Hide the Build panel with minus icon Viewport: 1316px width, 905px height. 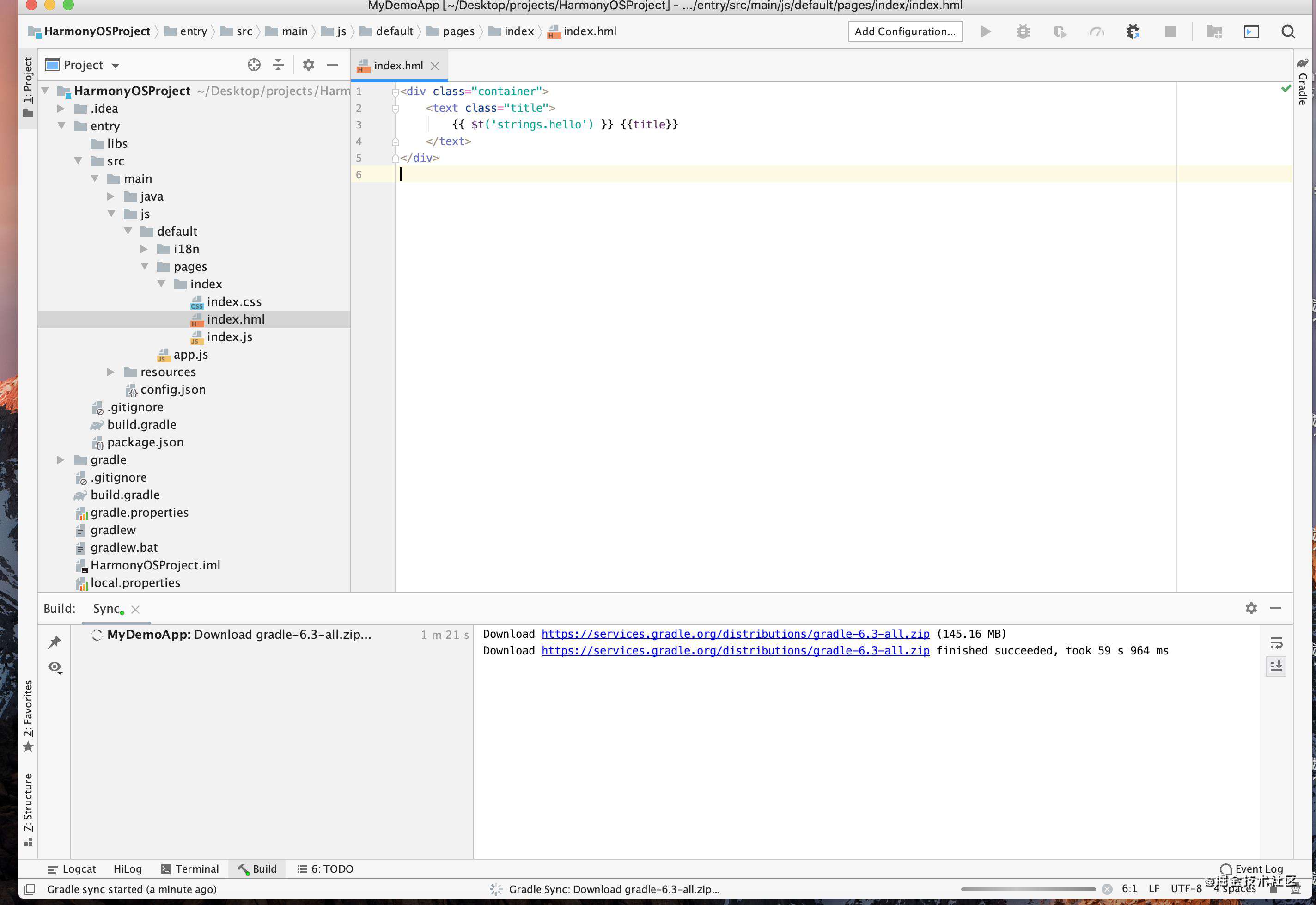(1275, 608)
